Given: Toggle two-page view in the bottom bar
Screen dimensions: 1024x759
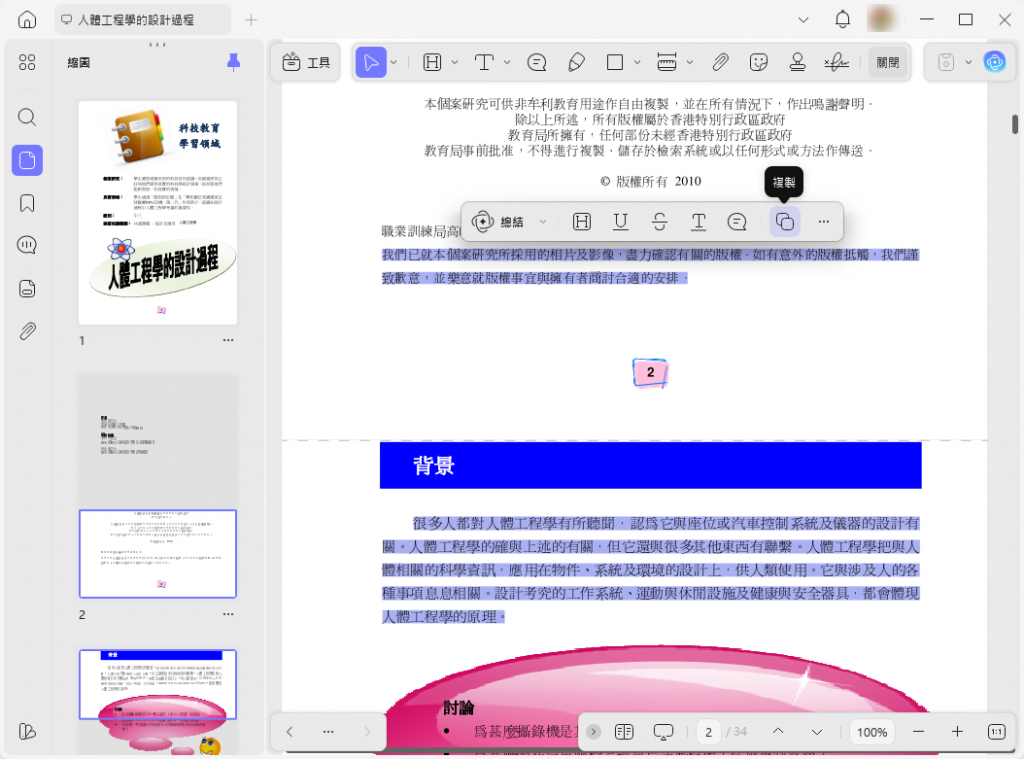Looking at the screenshot, I should pyautogui.click(x=624, y=731).
